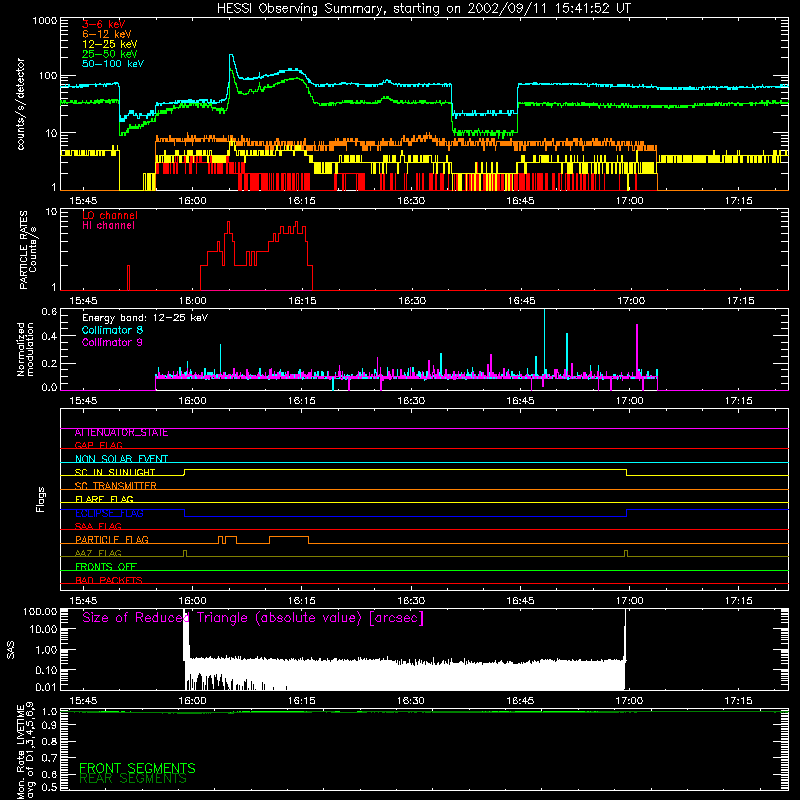
Task: Click the GAP_FLAG label
Action: (98, 446)
